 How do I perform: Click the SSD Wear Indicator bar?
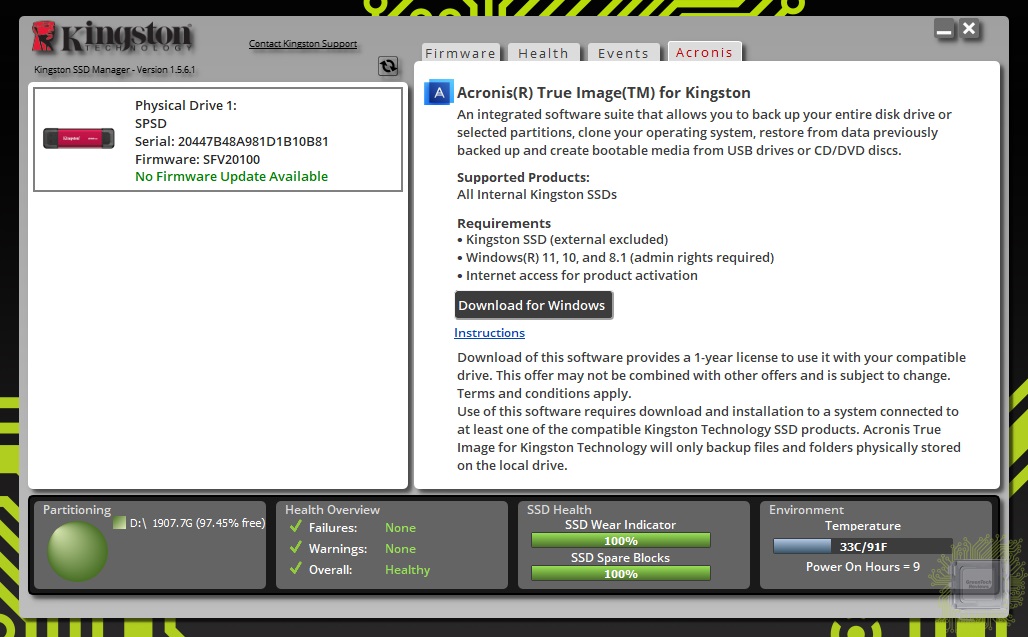tap(620, 541)
